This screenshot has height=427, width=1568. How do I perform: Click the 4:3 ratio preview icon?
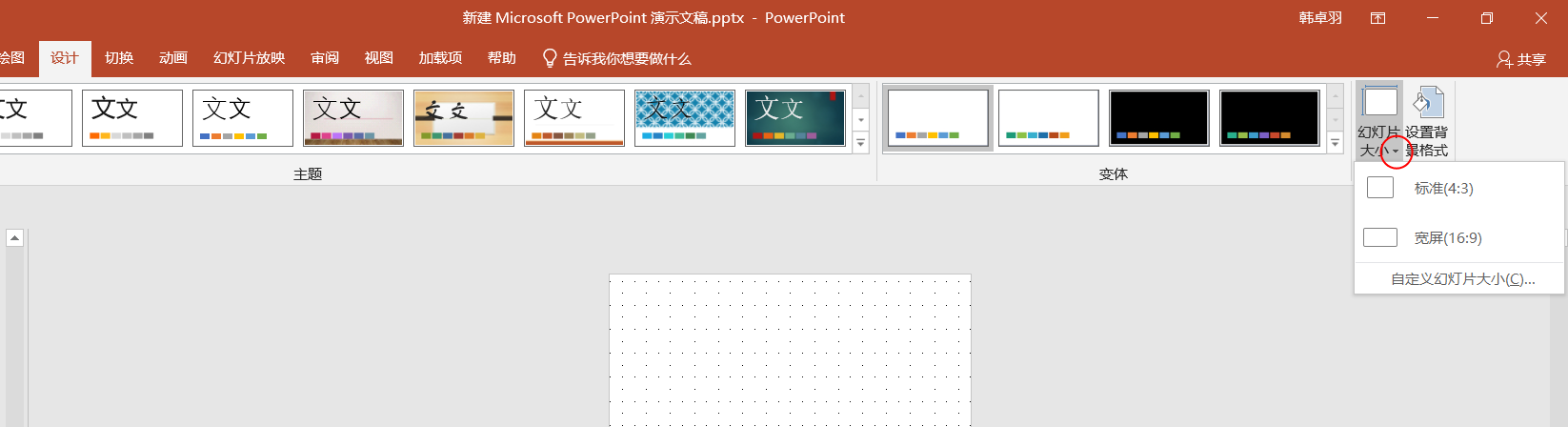(x=1380, y=188)
